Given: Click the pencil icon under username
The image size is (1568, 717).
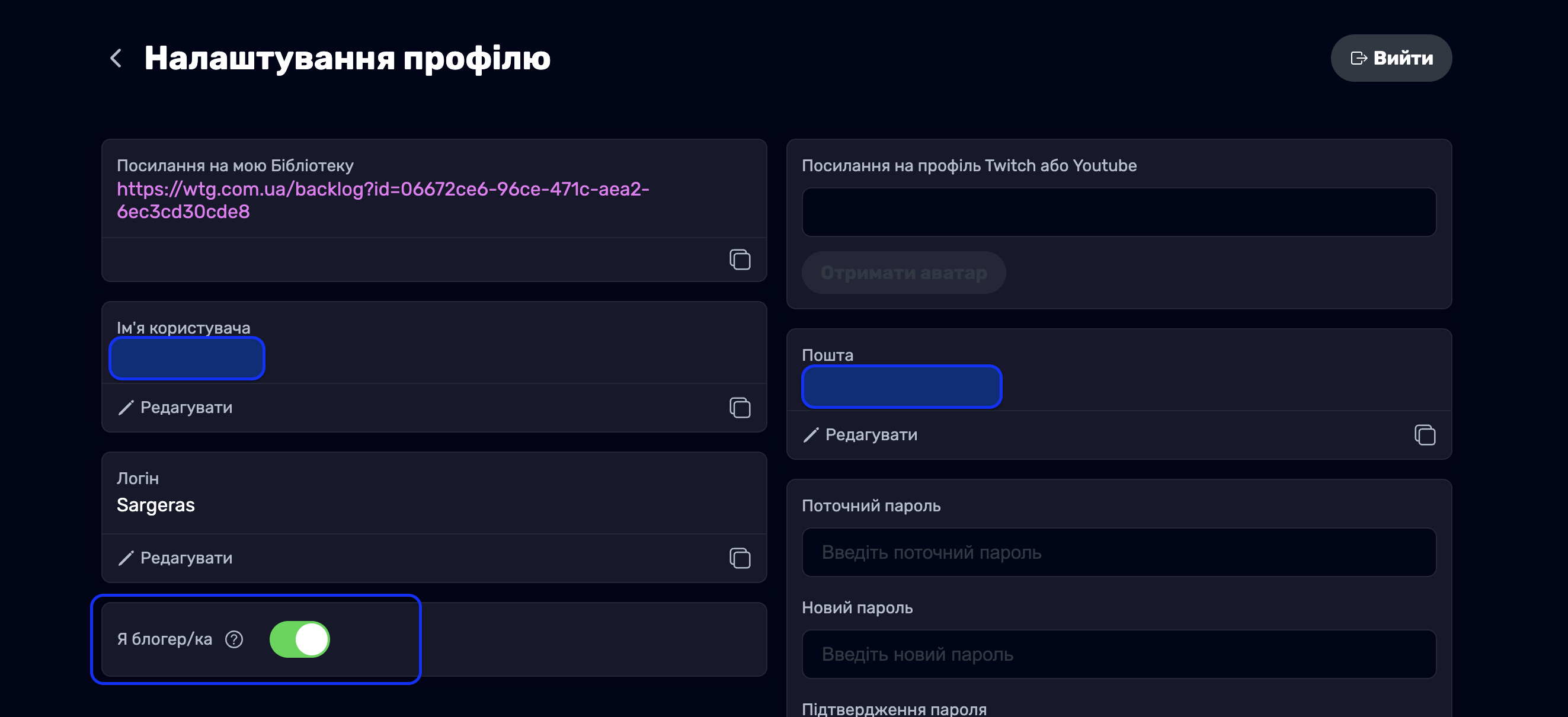Looking at the screenshot, I should tap(126, 408).
